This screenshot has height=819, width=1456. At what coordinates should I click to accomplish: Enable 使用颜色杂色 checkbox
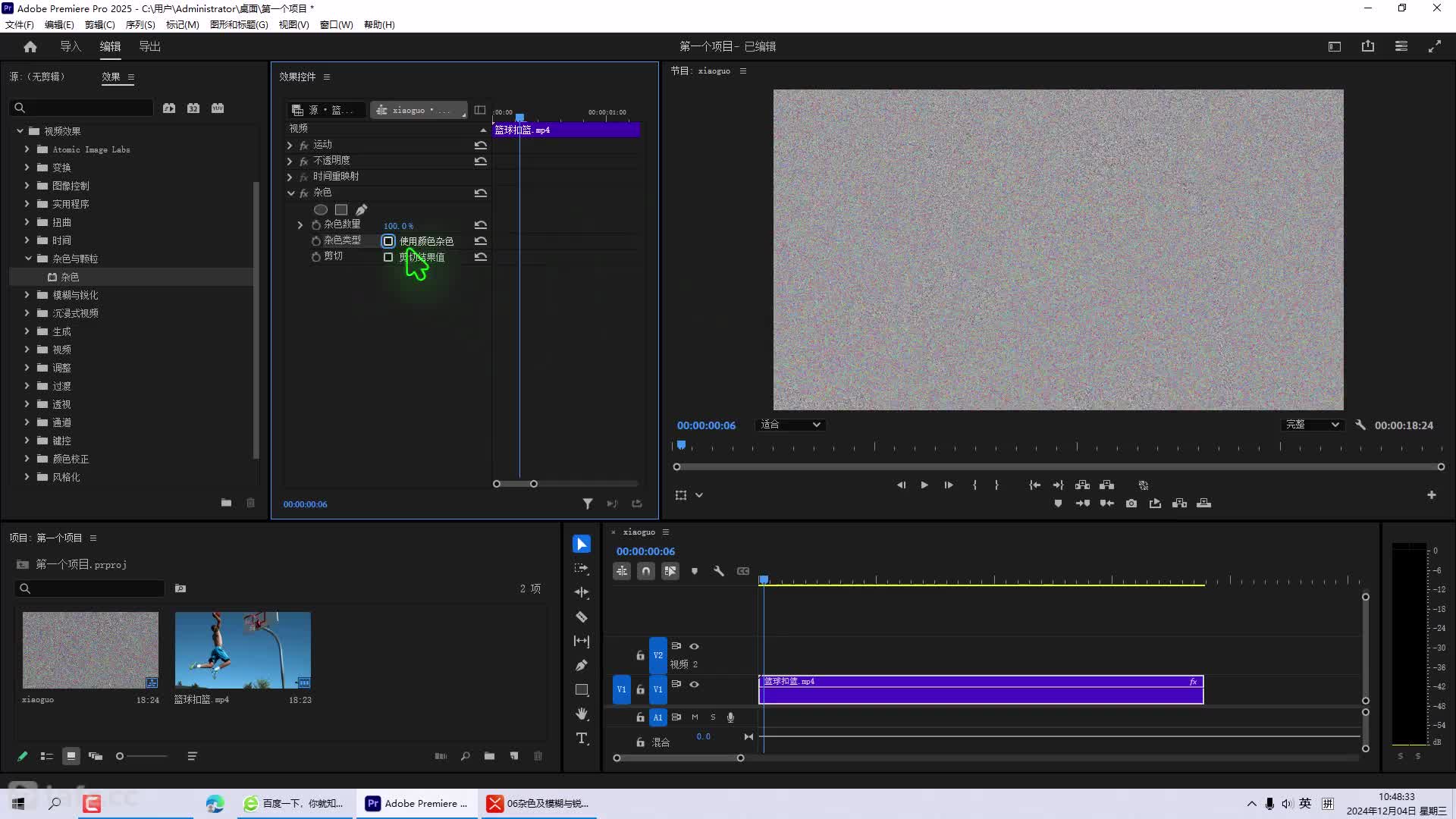click(x=388, y=241)
